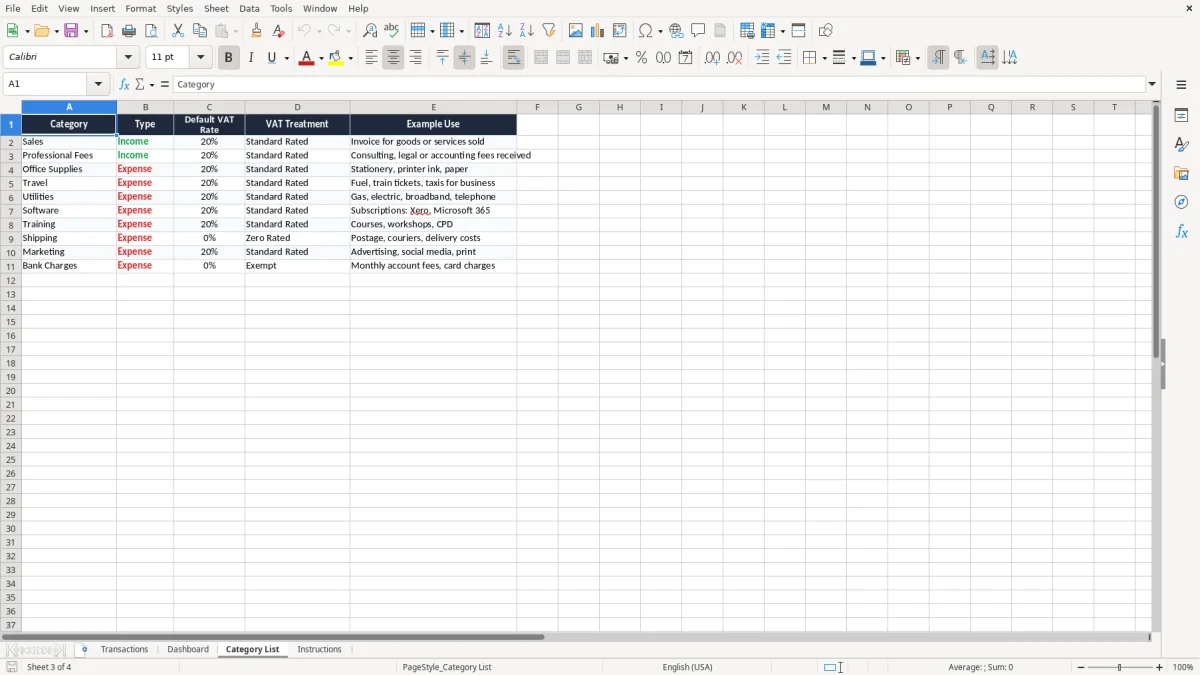Center cell content vertically

(x=465, y=58)
